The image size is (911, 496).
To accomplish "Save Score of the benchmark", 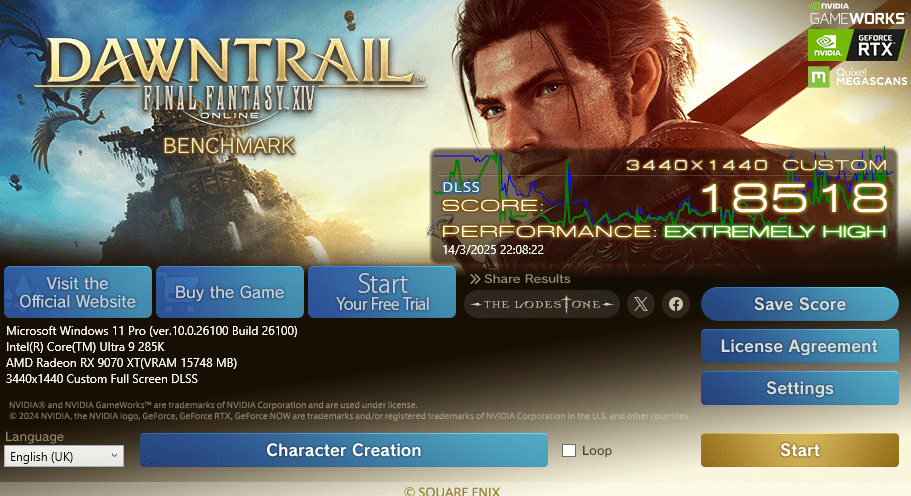I will point(799,304).
